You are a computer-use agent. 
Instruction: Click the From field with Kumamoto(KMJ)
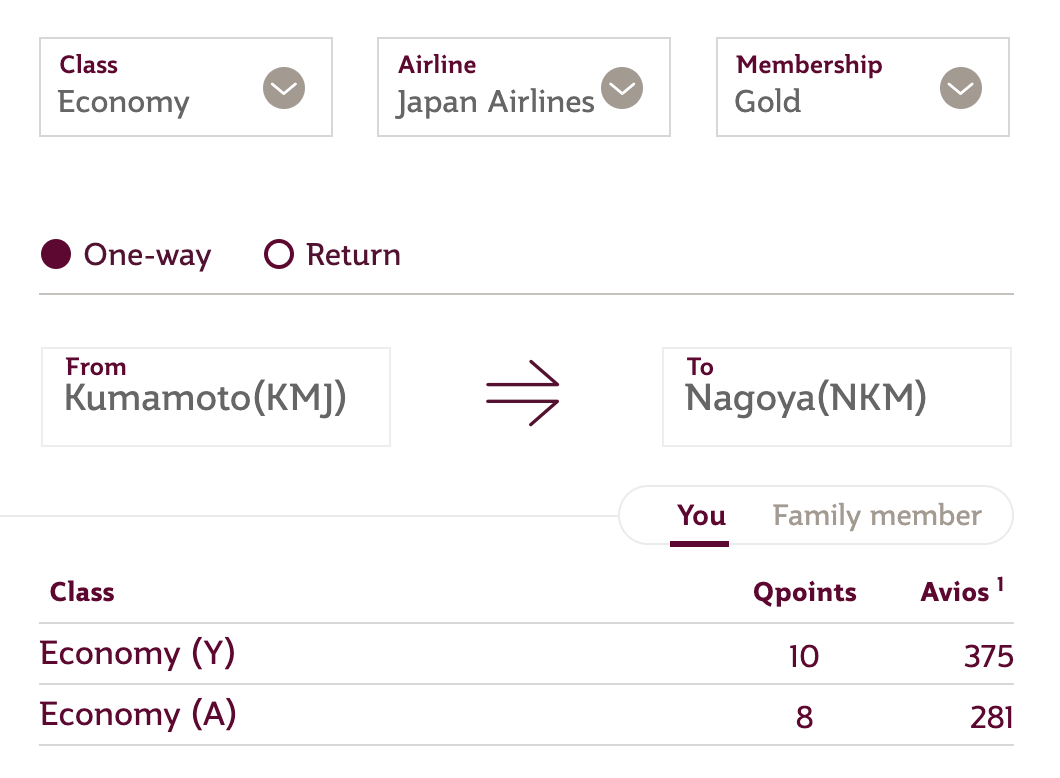pyautogui.click(x=215, y=397)
